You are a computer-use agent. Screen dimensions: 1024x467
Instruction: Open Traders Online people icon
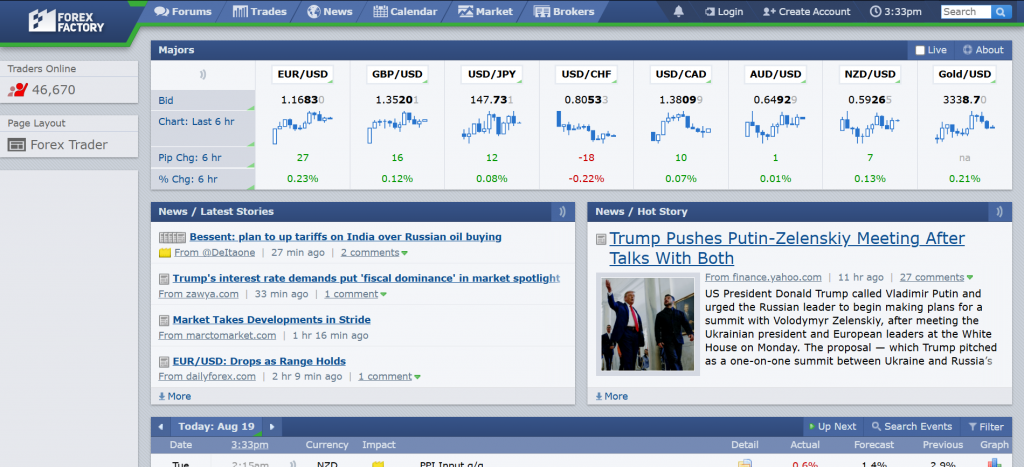pos(18,90)
